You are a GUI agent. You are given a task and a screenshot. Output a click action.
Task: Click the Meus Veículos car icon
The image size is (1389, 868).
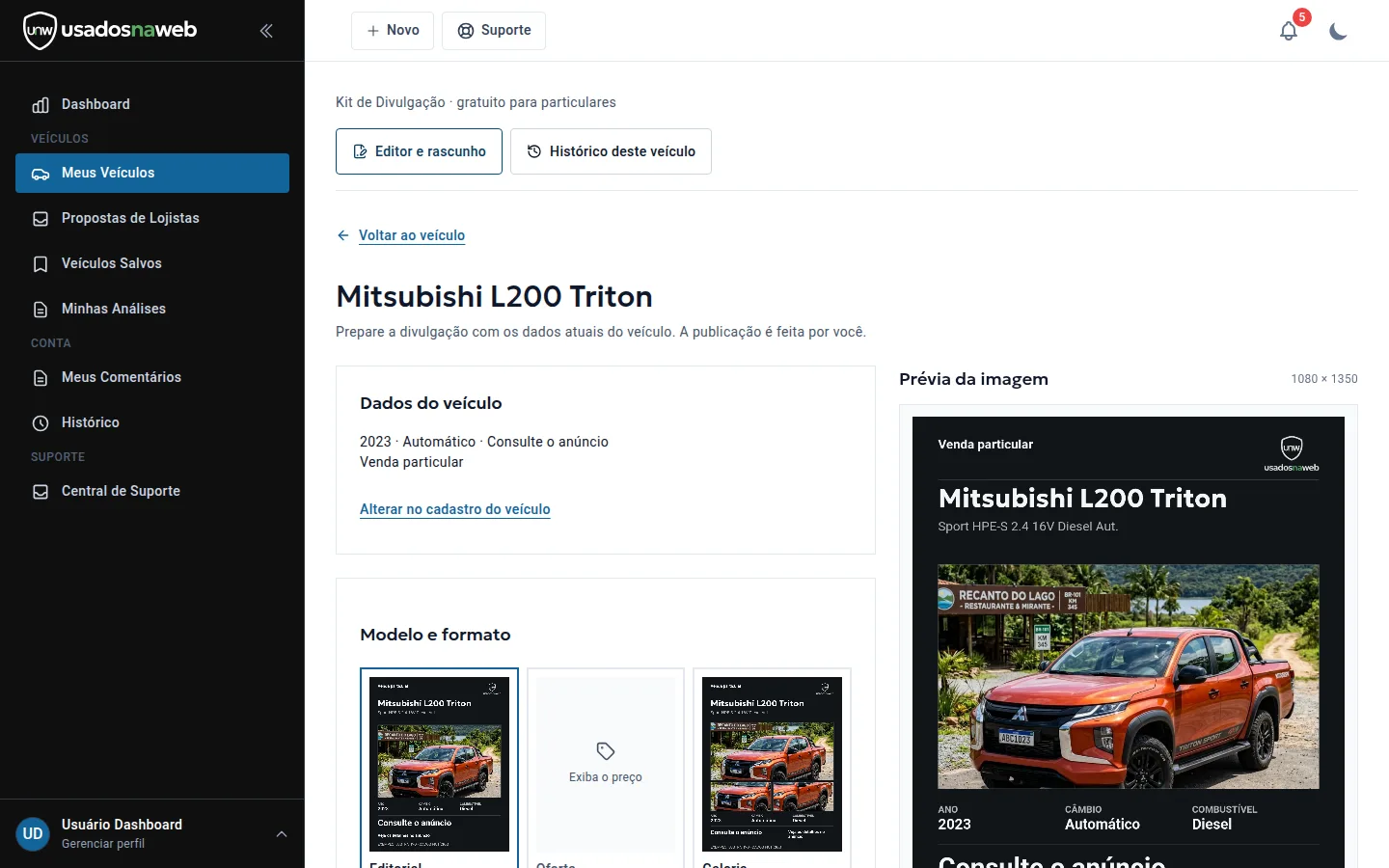[x=41, y=174]
